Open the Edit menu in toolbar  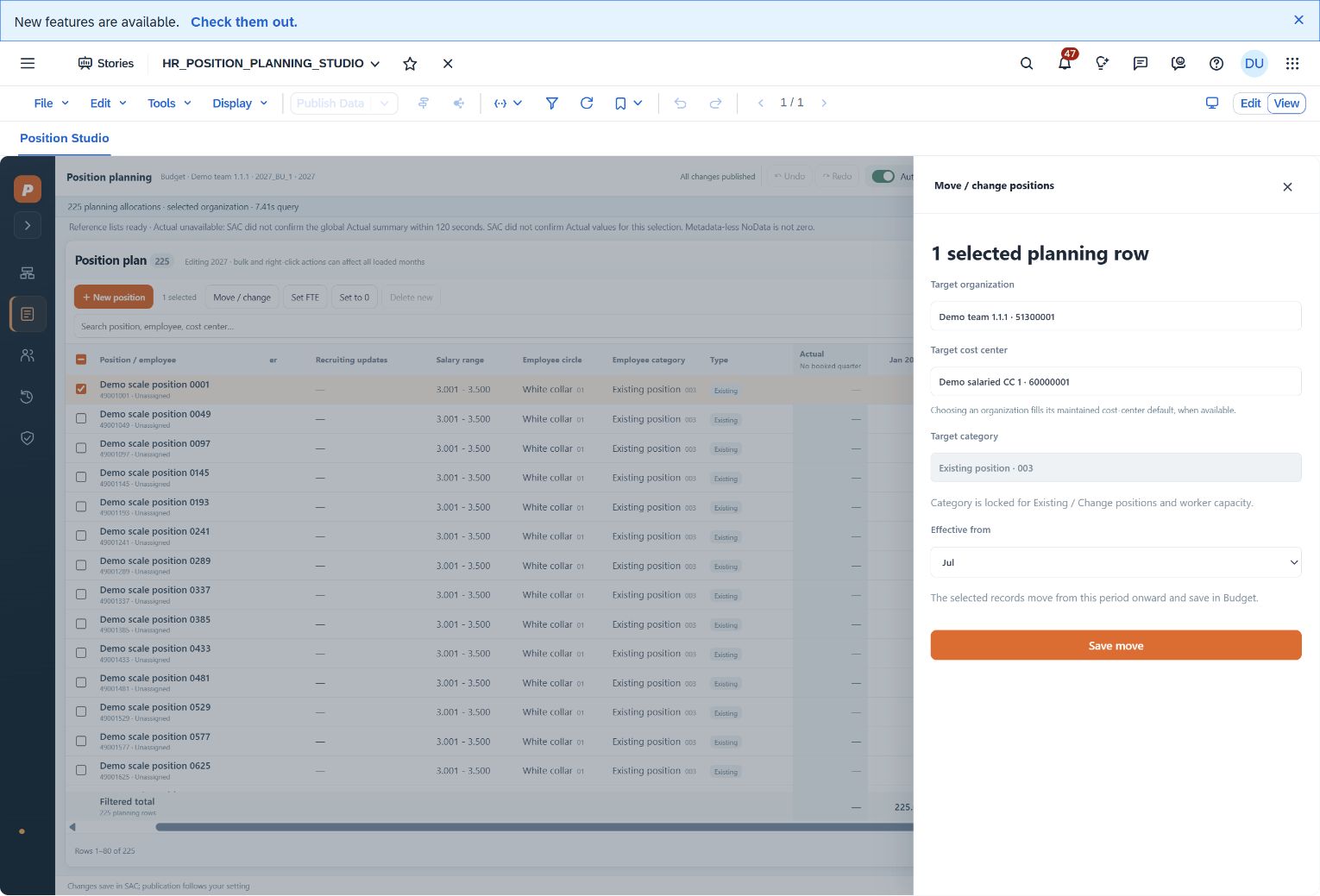click(x=108, y=103)
